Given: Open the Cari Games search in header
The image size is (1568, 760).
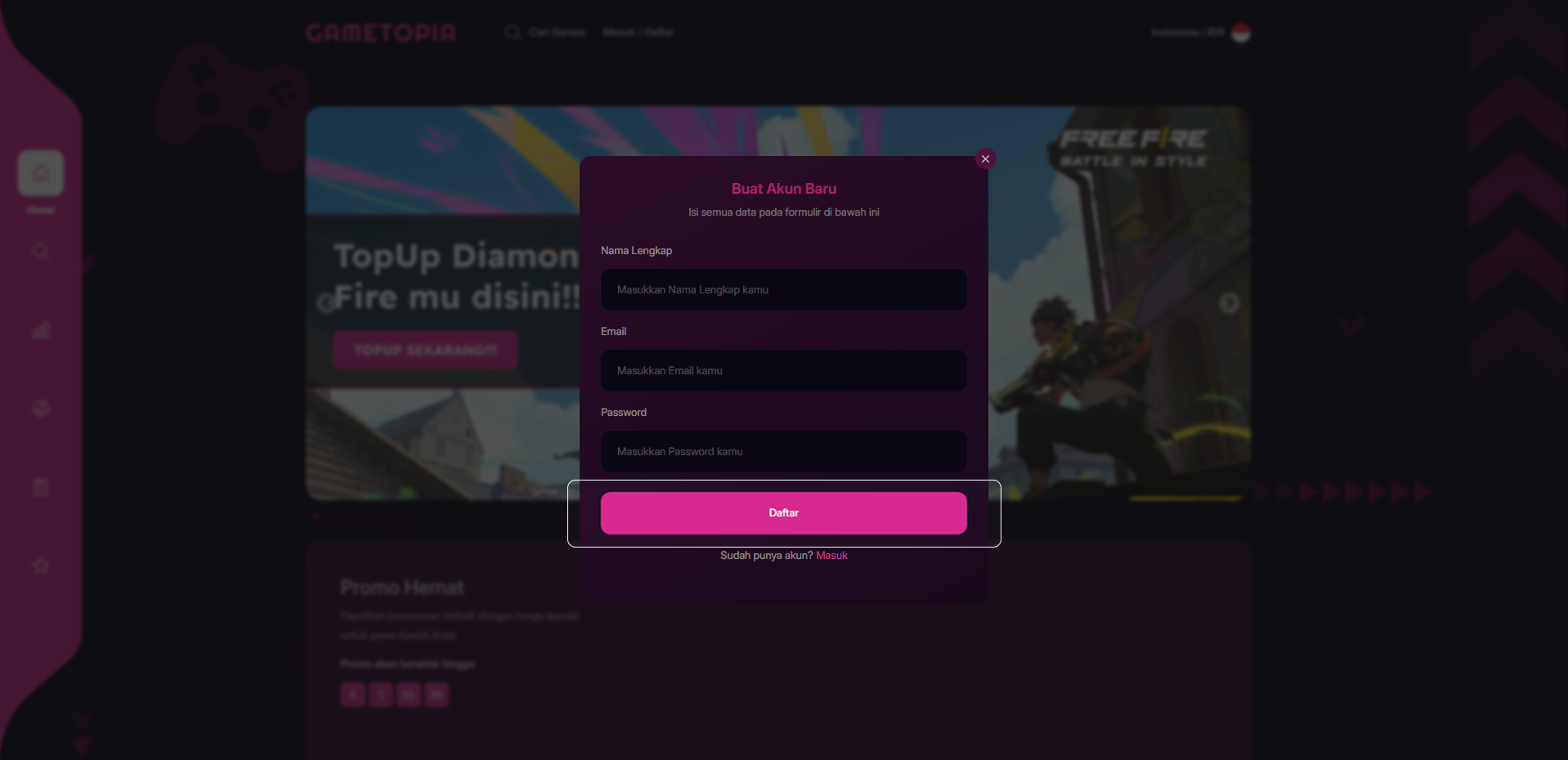Looking at the screenshot, I should 557,33.
